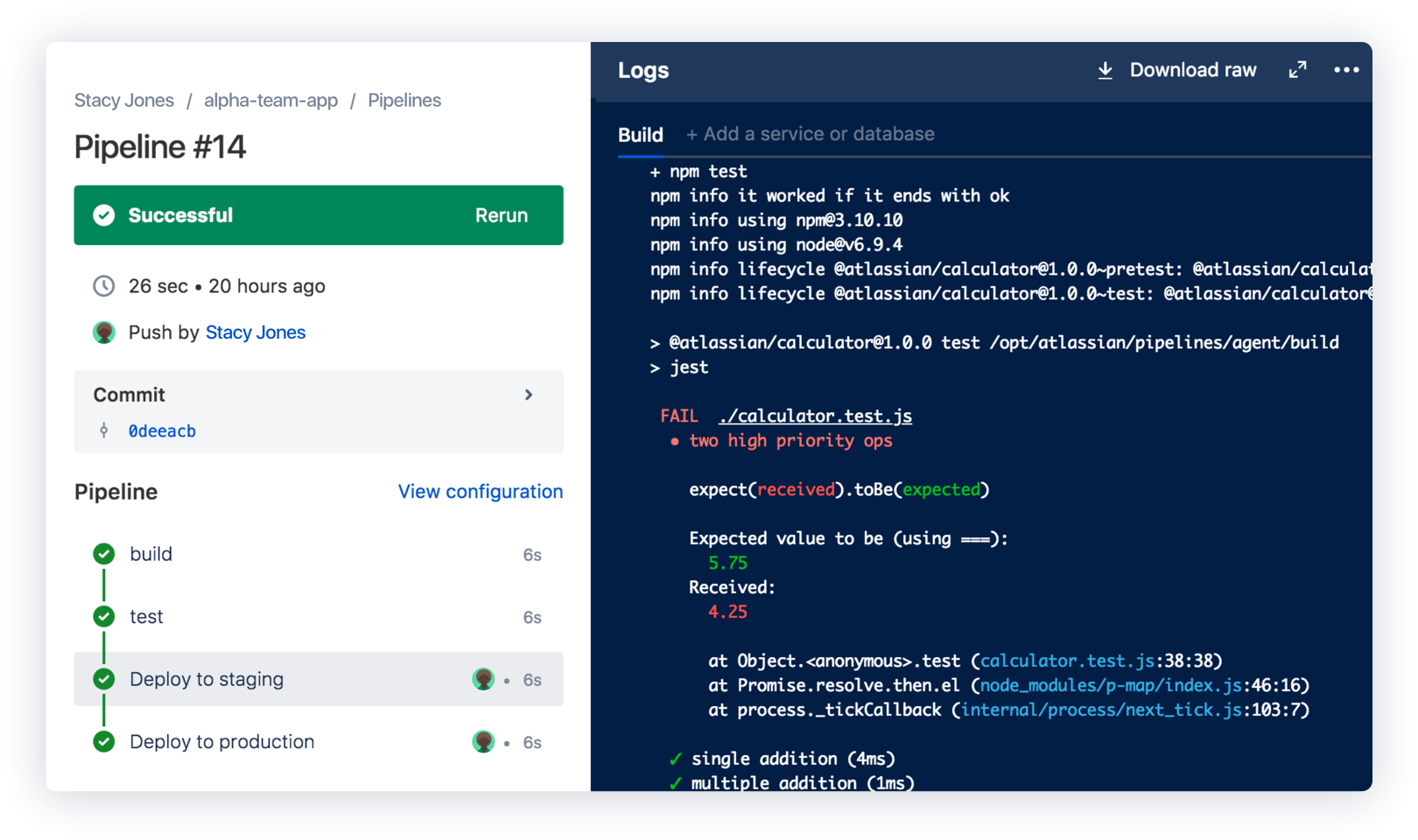Click the clock icon next to 26 sec

[104, 285]
